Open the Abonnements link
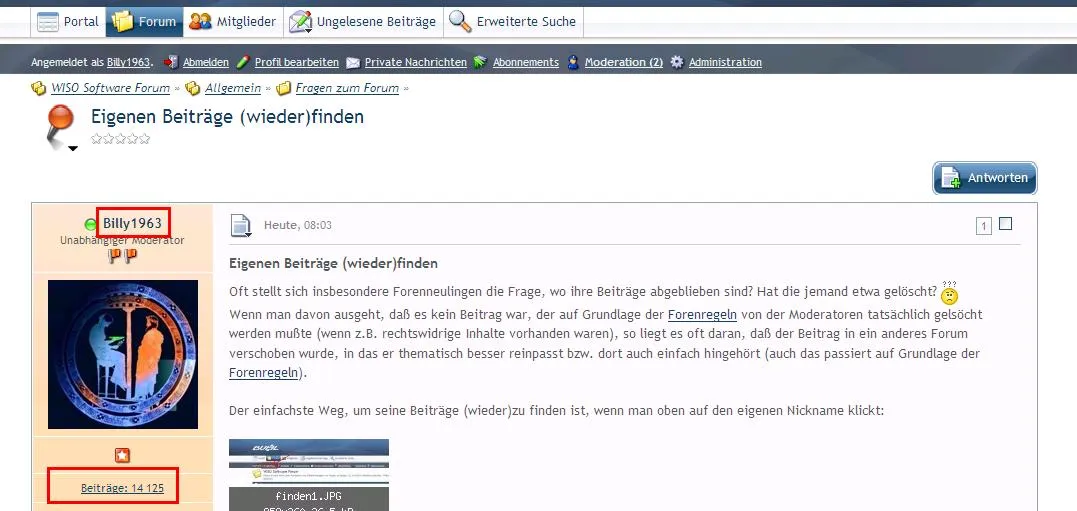The height and width of the screenshot is (511, 1077). click(525, 62)
